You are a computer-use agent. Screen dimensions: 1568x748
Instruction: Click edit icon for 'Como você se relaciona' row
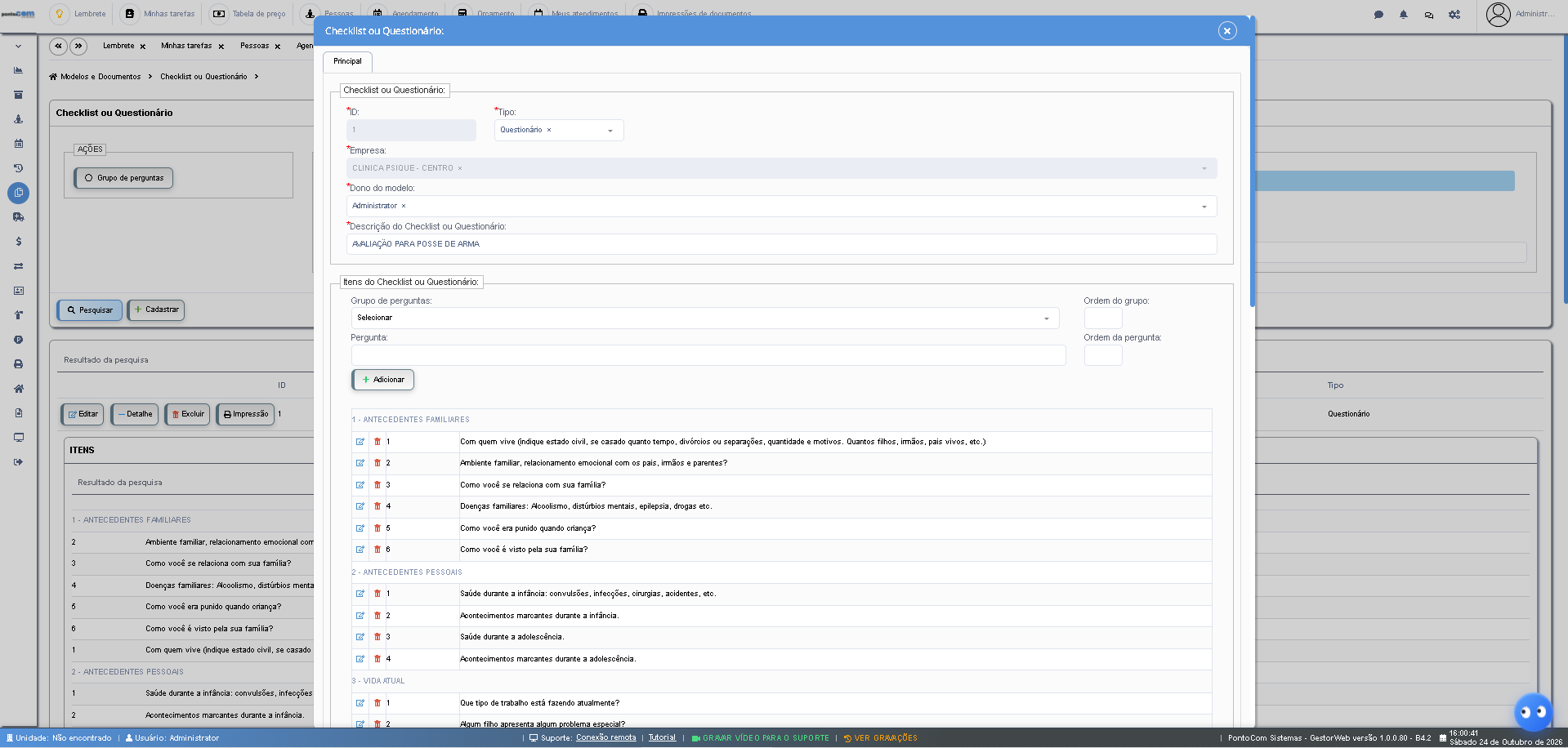[x=360, y=485]
